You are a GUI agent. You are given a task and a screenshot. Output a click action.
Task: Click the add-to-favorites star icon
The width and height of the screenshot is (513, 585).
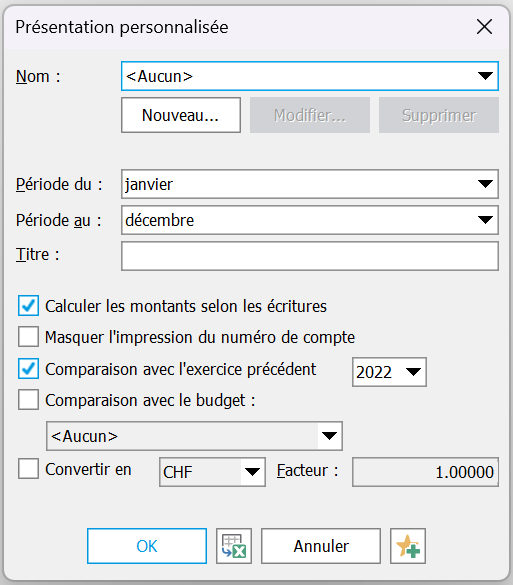point(408,546)
